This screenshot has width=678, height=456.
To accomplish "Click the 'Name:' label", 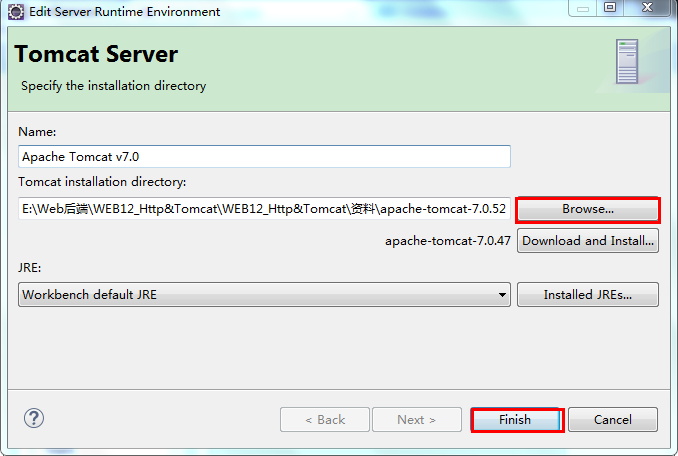I will pos(37,132).
